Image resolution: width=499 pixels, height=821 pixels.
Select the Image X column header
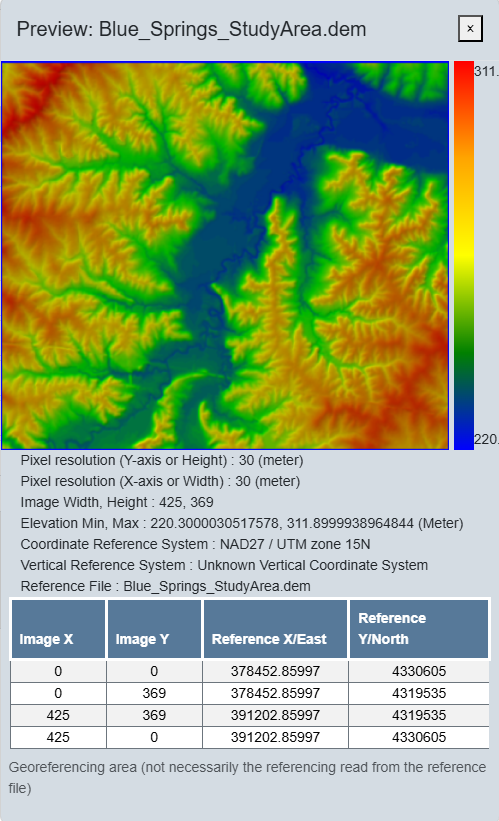(x=58, y=629)
